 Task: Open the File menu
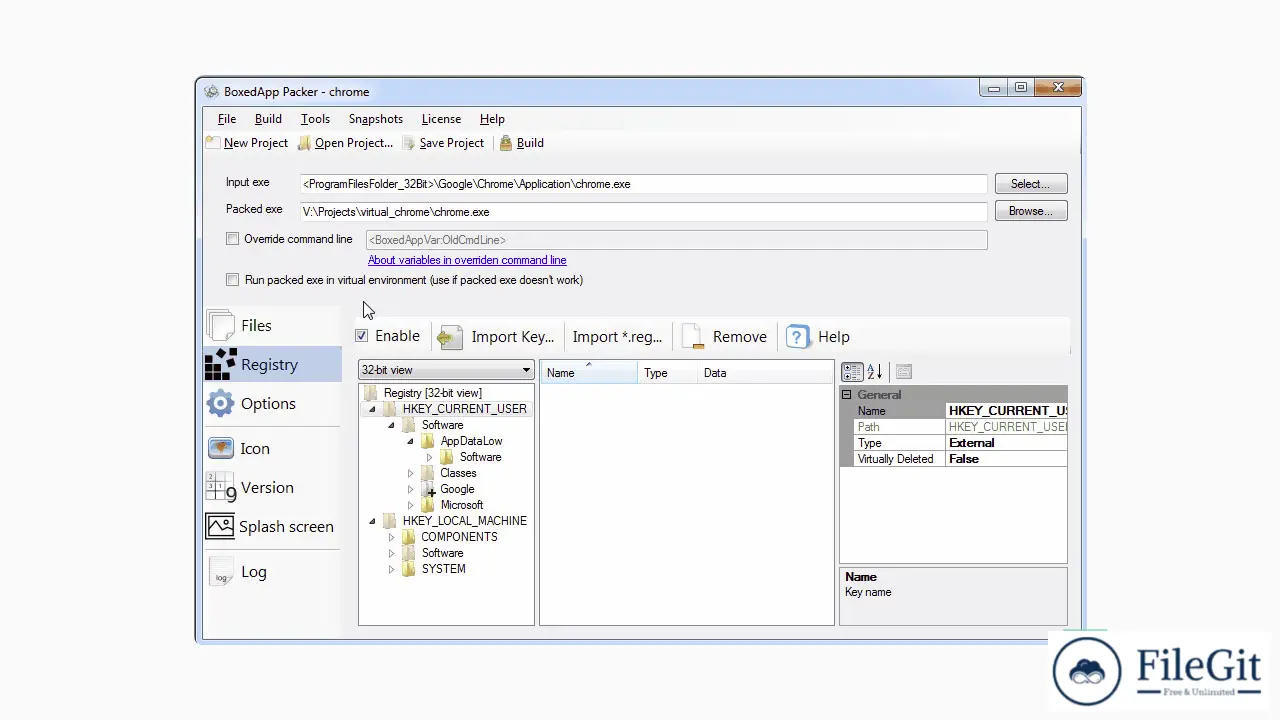pyautogui.click(x=227, y=119)
